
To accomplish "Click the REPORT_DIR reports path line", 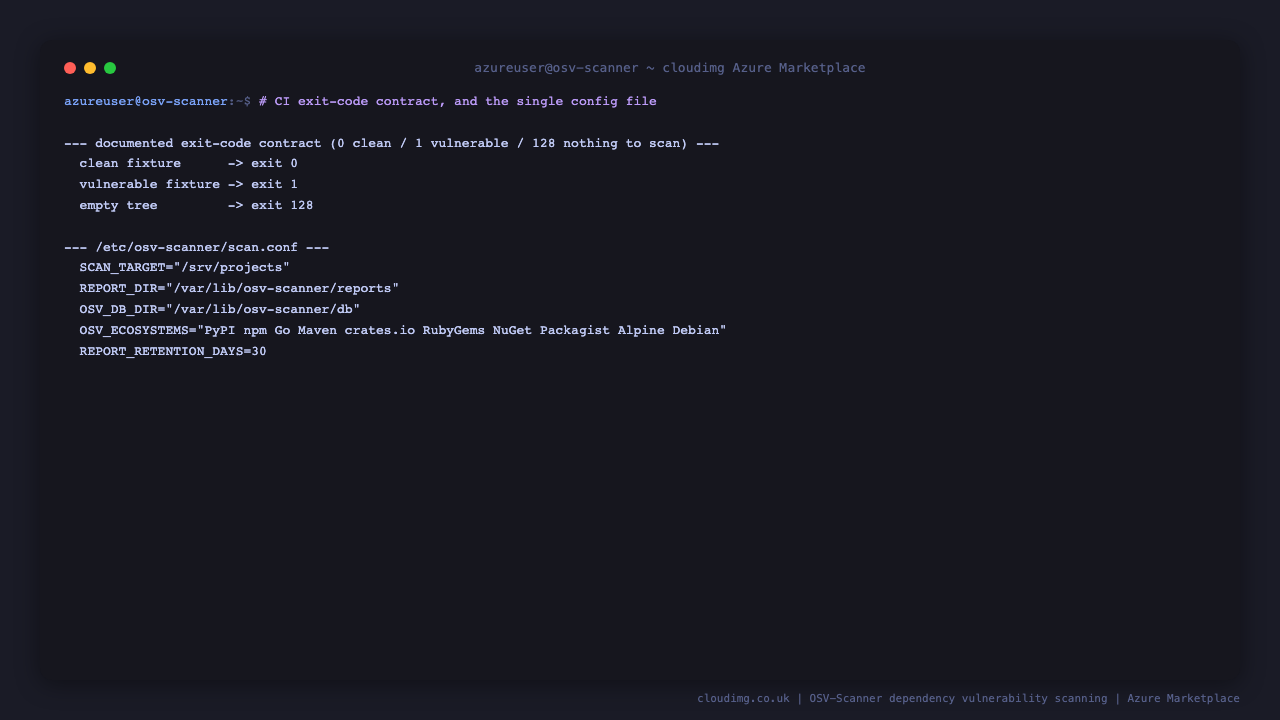I will point(239,289).
